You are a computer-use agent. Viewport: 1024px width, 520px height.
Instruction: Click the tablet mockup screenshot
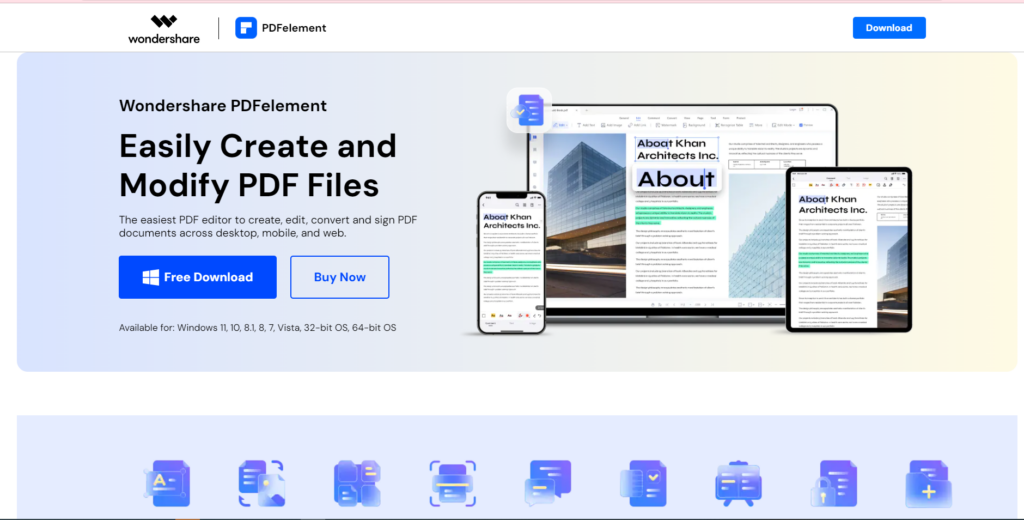coord(848,248)
